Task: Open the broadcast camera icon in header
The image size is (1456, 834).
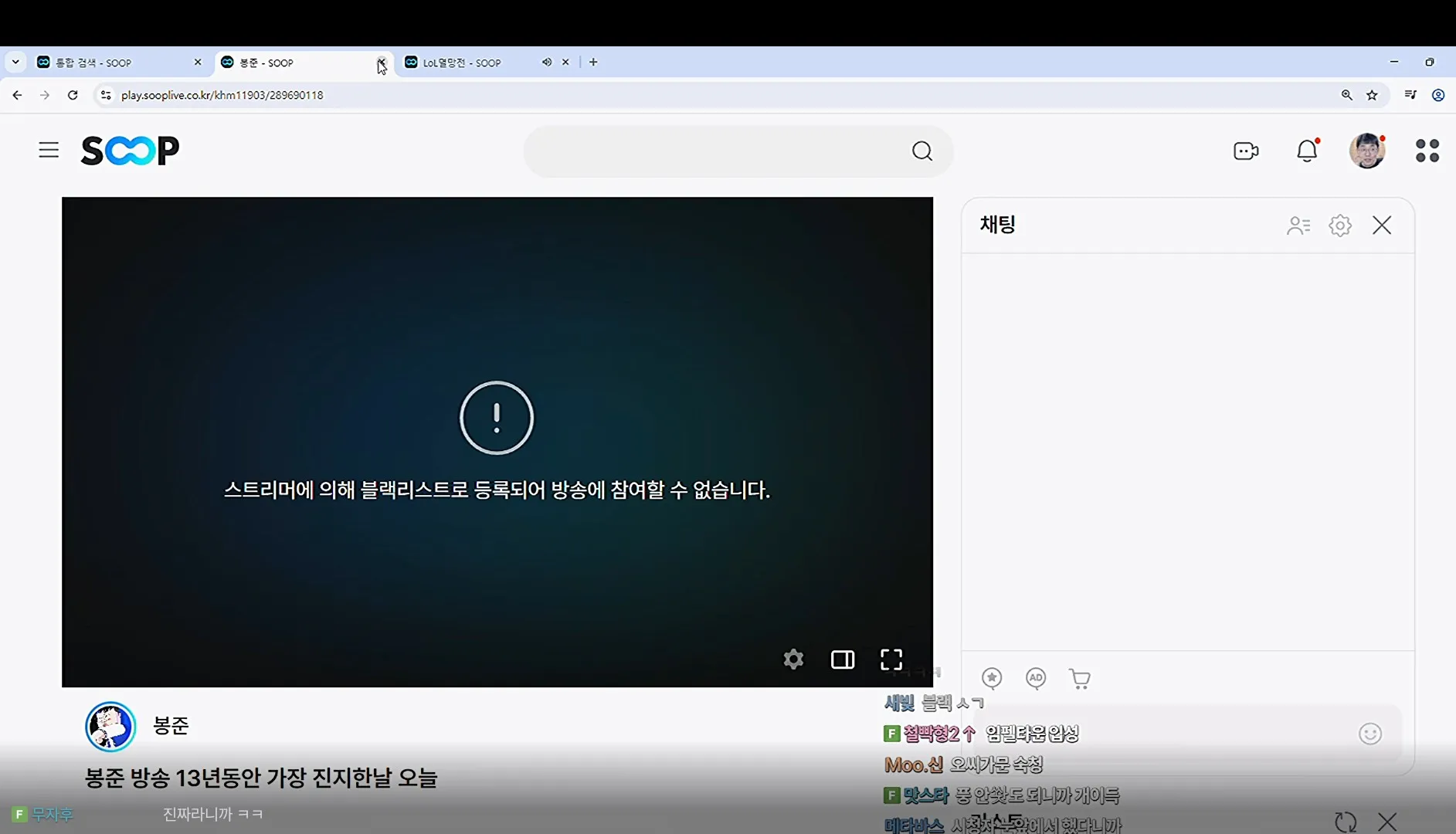Action: [x=1246, y=151]
